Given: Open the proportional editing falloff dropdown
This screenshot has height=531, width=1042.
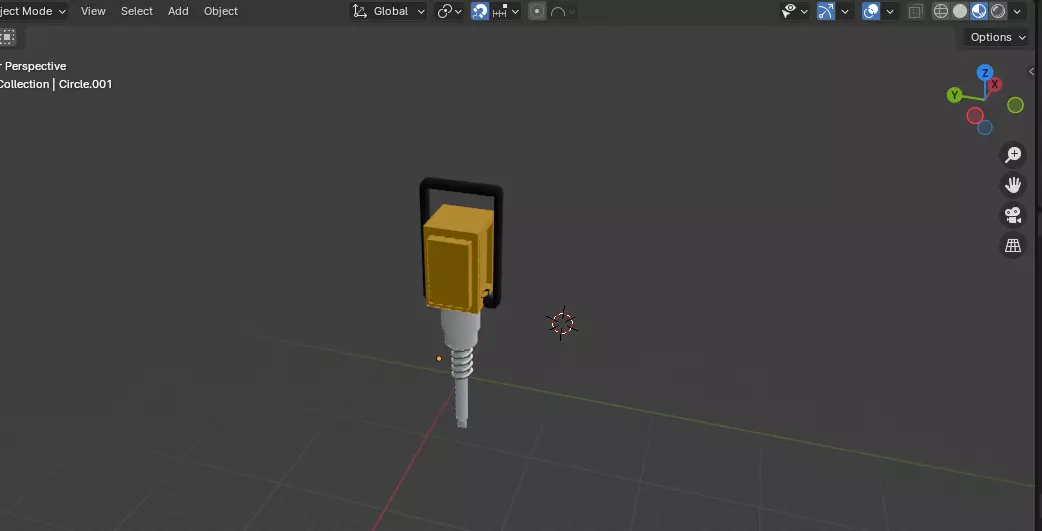Looking at the screenshot, I should point(563,11).
